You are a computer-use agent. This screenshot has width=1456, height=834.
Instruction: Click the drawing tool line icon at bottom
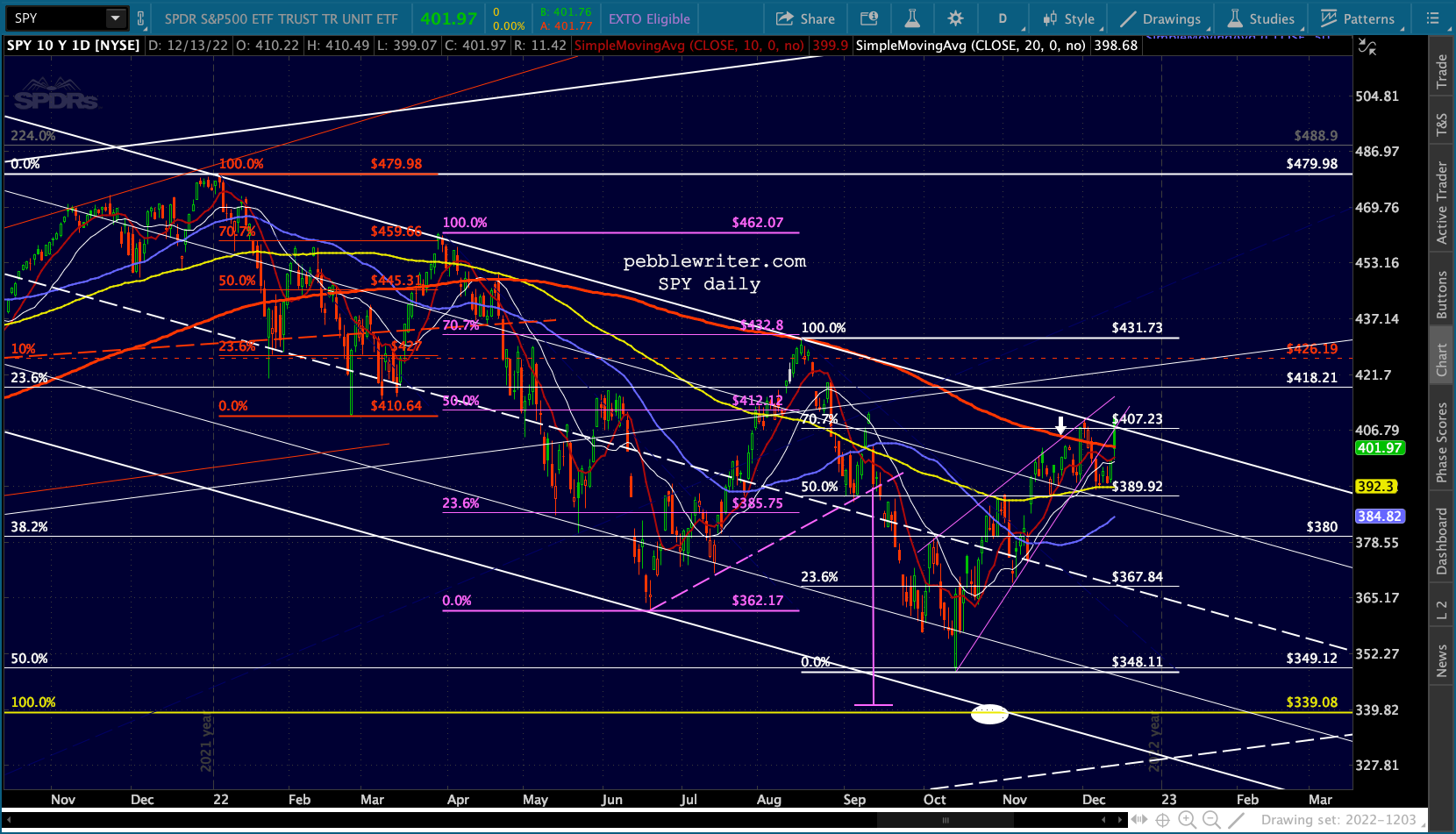coord(1236,821)
